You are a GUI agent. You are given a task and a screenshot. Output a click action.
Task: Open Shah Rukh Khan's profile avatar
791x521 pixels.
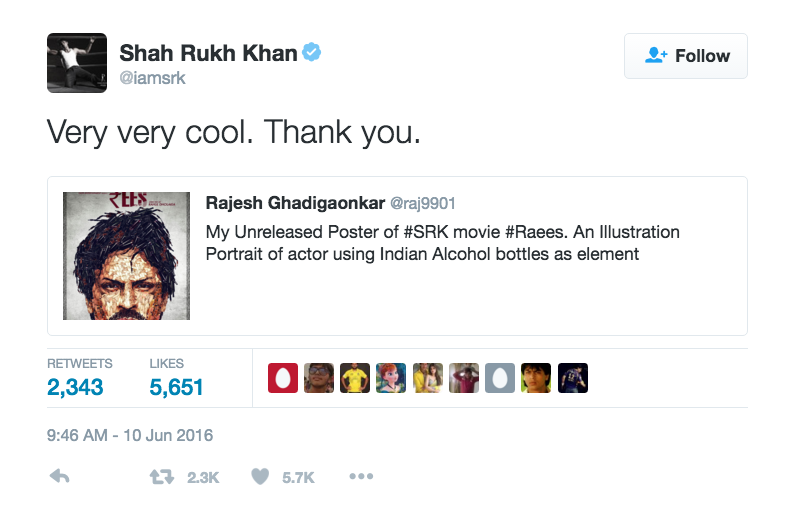click(x=77, y=63)
